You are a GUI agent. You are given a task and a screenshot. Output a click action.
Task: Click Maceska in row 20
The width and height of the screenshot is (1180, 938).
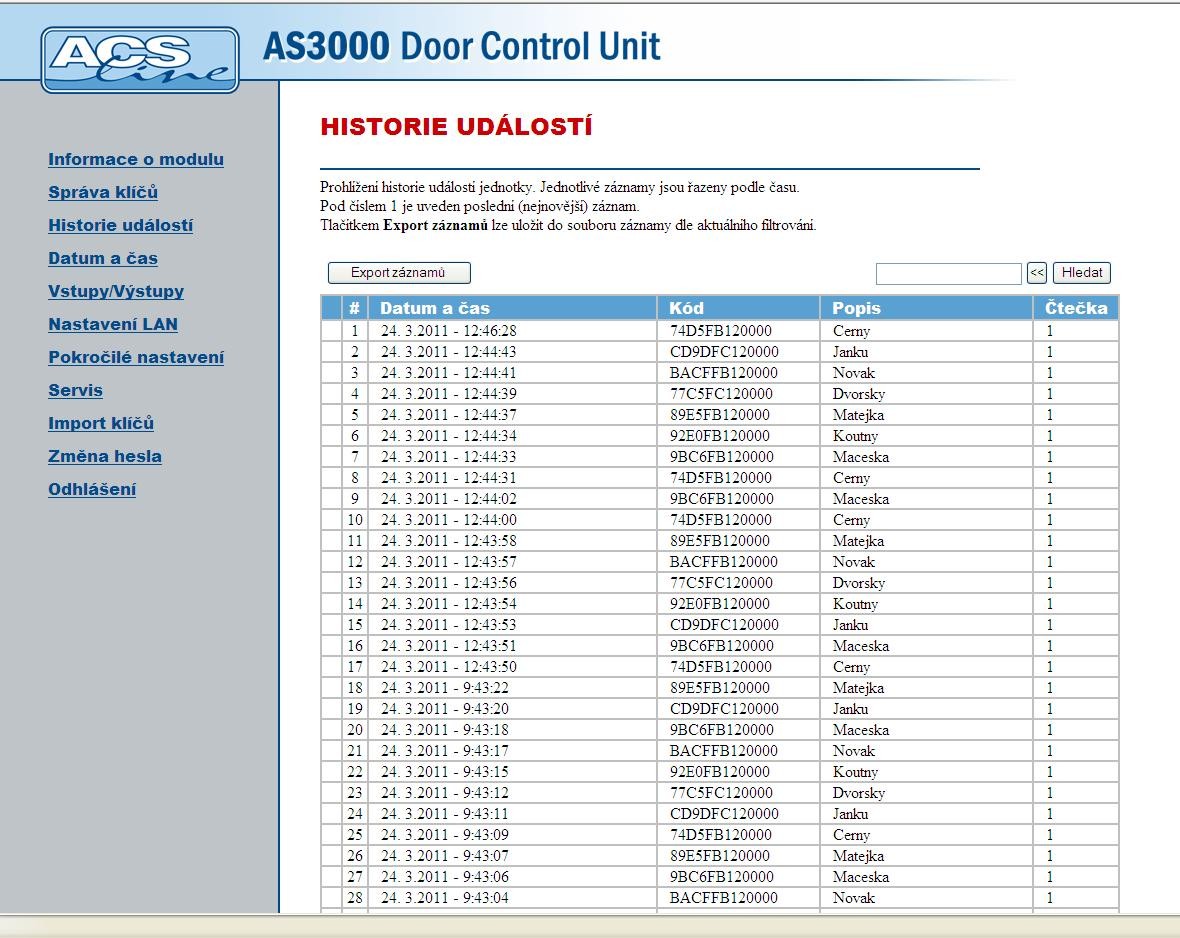click(861, 729)
